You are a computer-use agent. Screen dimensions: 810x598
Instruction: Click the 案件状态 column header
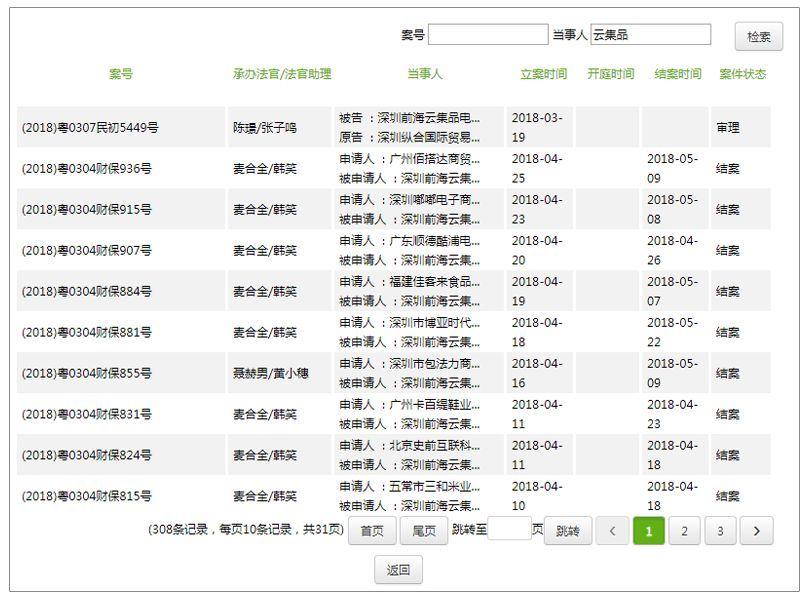pyautogui.click(x=742, y=74)
